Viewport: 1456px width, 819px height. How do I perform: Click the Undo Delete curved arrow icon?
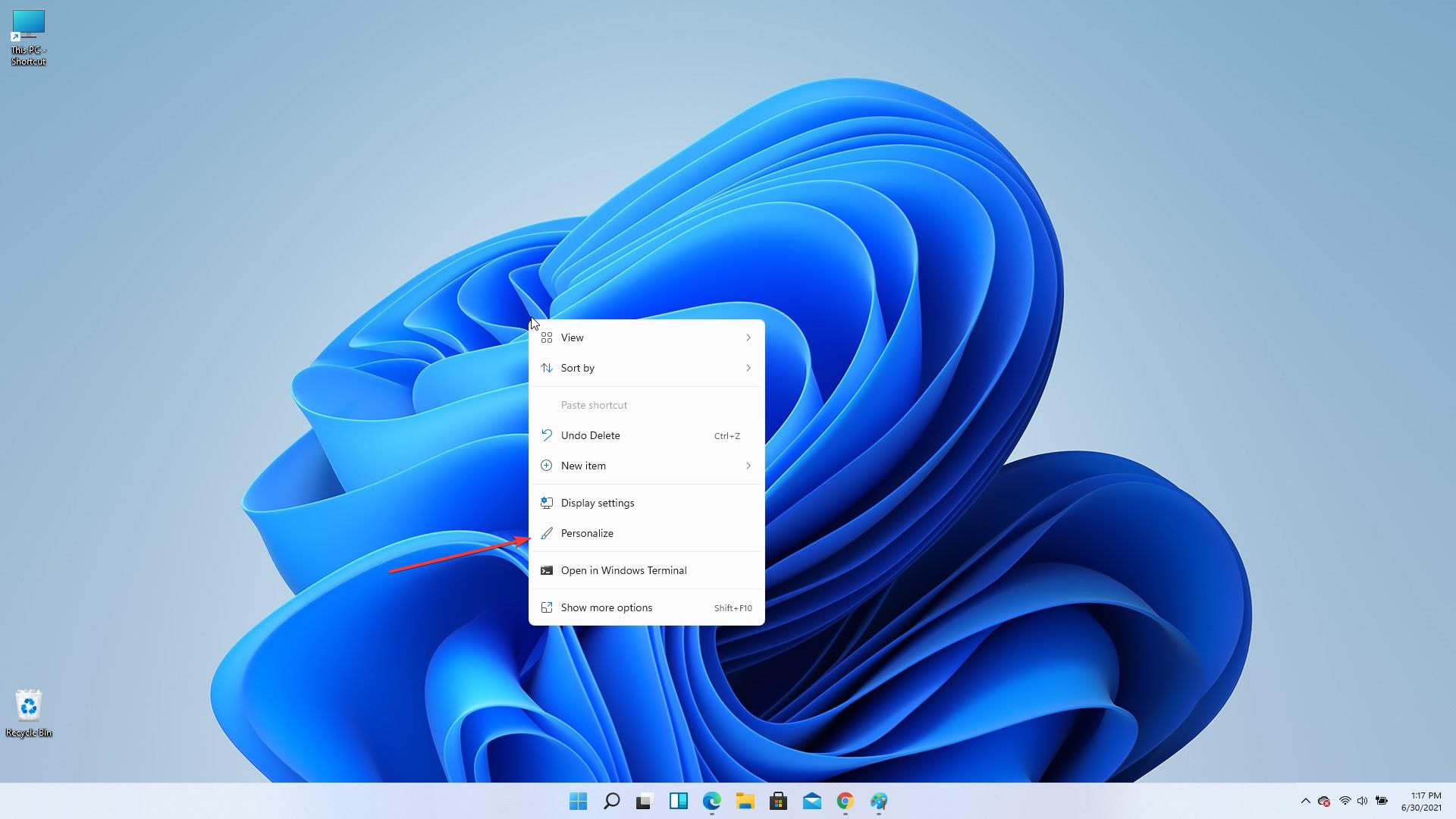546,435
